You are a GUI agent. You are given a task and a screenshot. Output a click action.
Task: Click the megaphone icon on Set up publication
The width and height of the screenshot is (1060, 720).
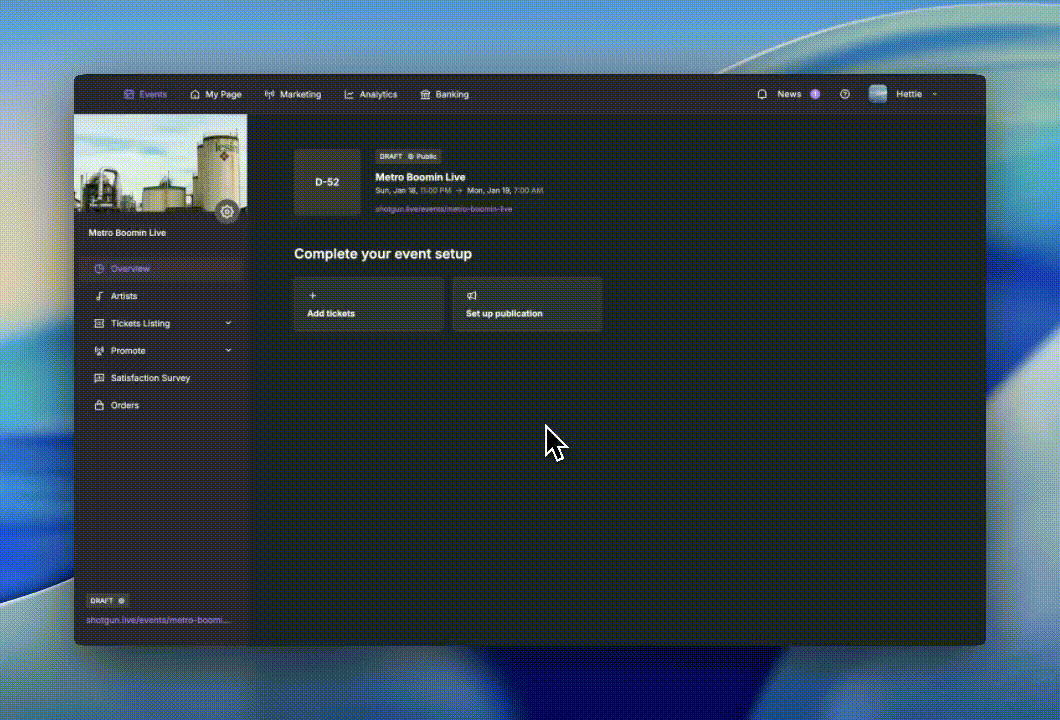click(472, 295)
